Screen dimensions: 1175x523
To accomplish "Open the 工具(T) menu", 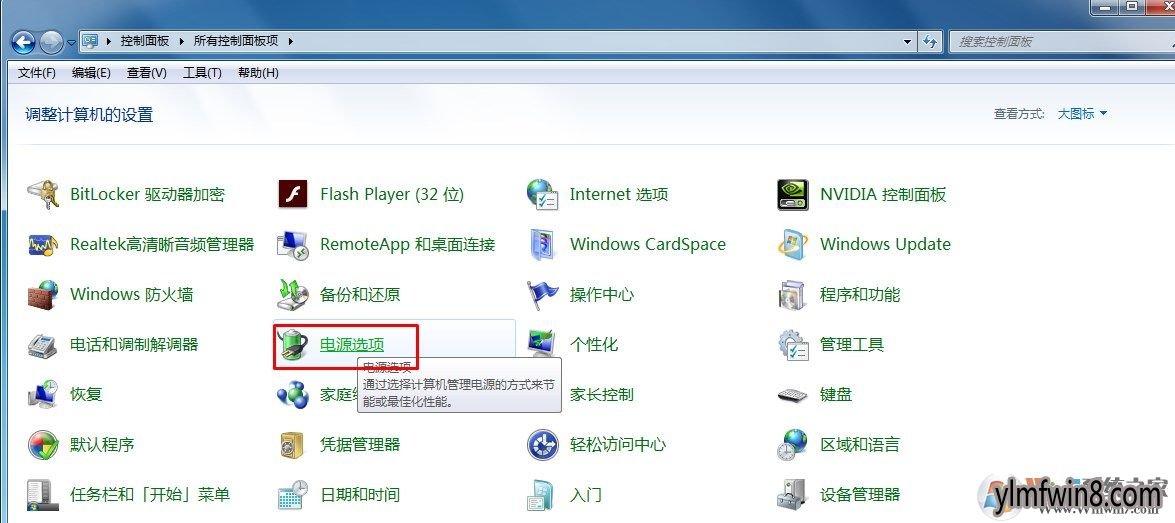I will coord(202,73).
